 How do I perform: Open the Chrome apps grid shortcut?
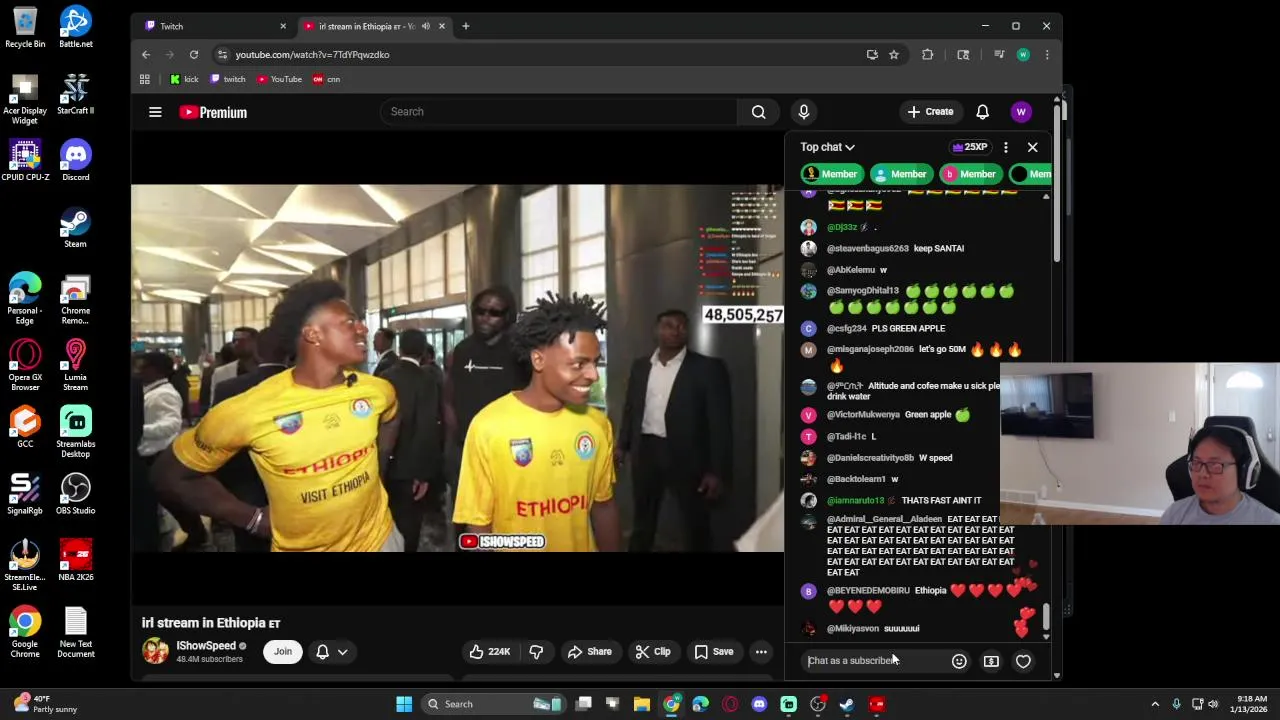145,79
